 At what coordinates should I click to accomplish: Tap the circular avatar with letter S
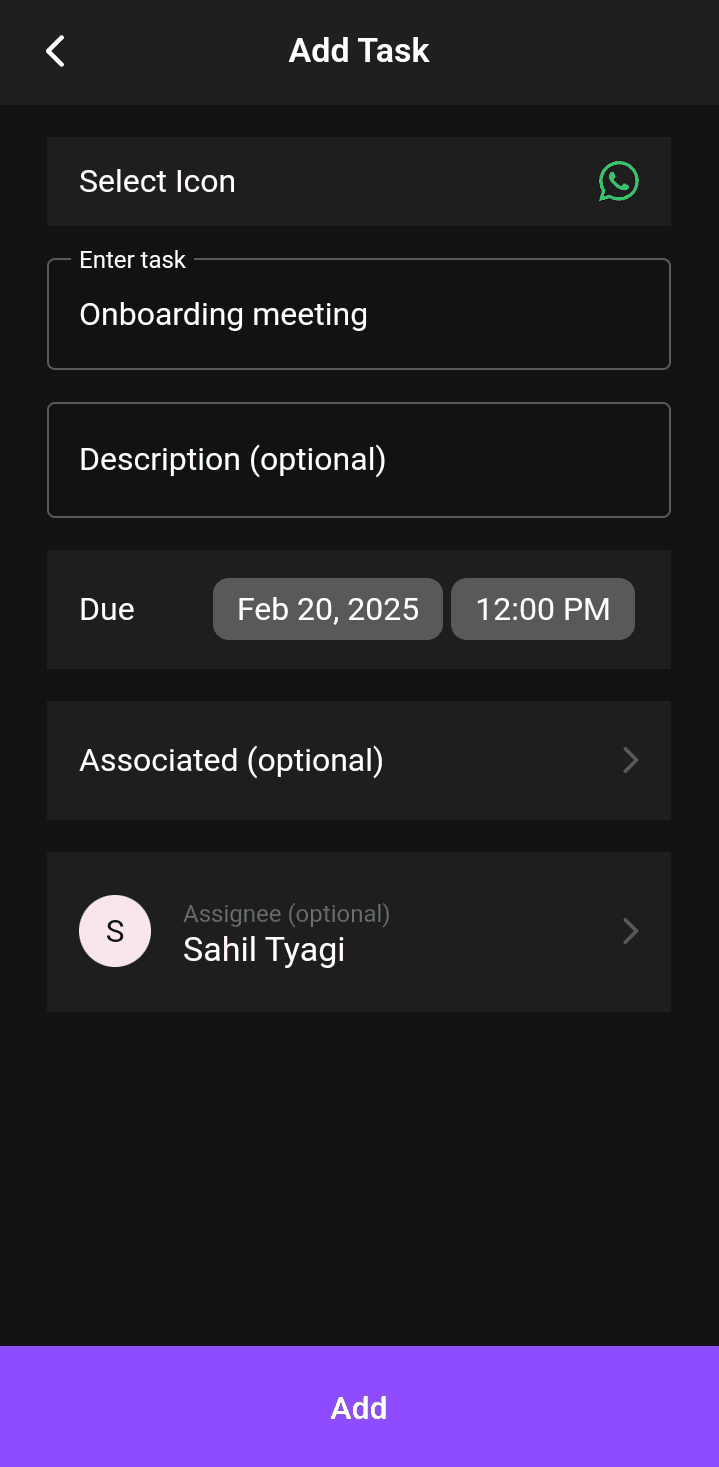[x=115, y=931]
